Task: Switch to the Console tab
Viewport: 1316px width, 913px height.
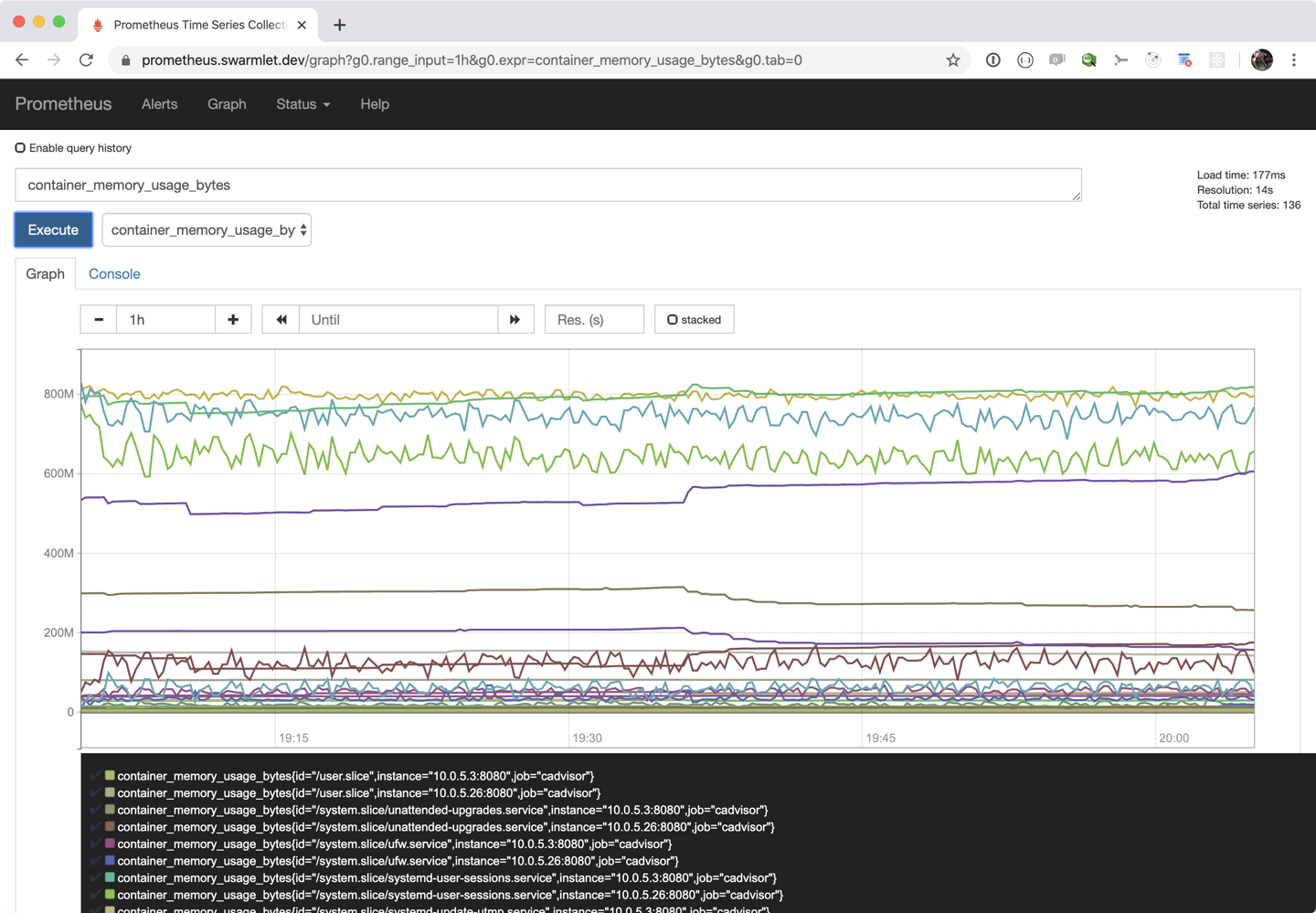Action: click(114, 274)
